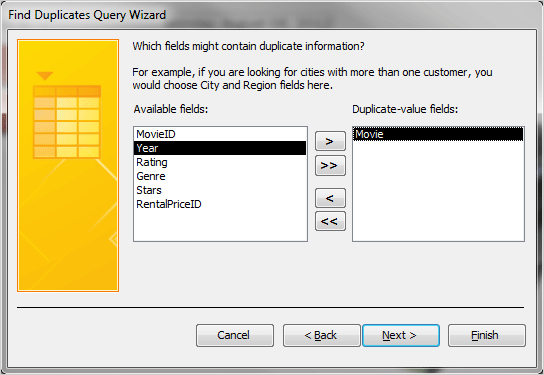Select the Stars field
The height and width of the screenshot is (375, 544).
(220, 190)
